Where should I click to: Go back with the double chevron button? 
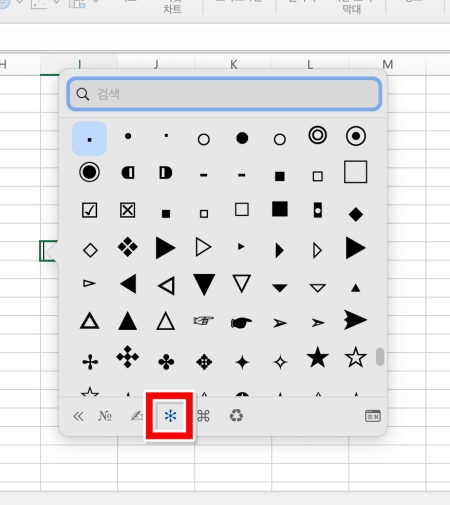[78, 416]
